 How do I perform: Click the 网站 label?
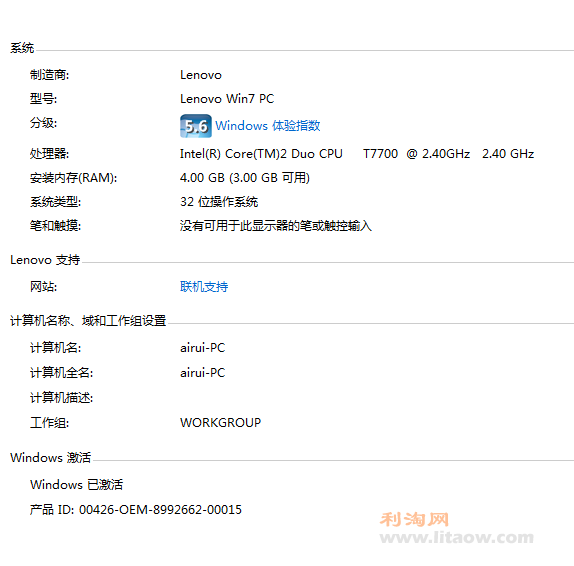[x=44, y=287]
